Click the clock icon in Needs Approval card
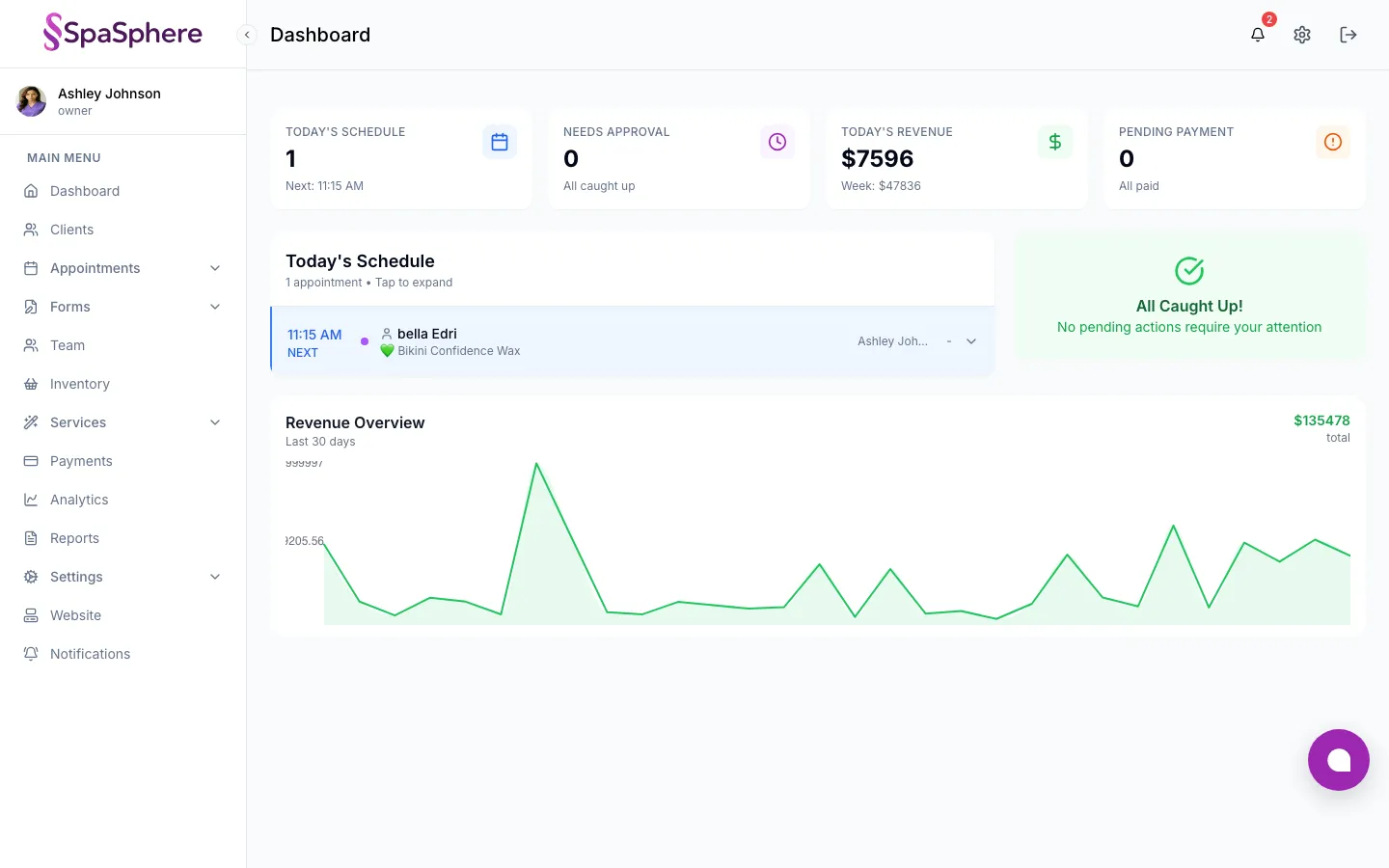This screenshot has width=1389, height=868. coord(777,142)
